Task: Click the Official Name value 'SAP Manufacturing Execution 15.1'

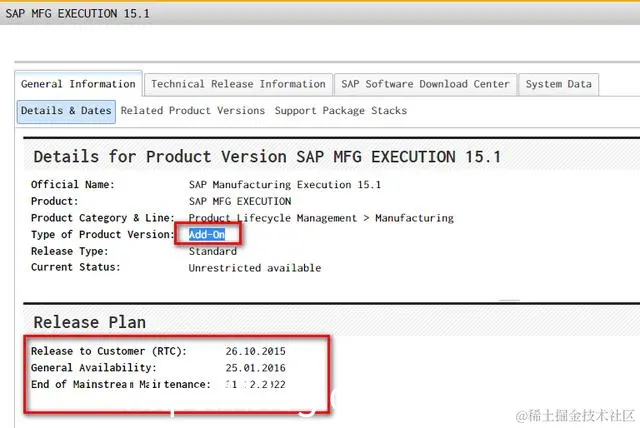Action: coord(285,185)
